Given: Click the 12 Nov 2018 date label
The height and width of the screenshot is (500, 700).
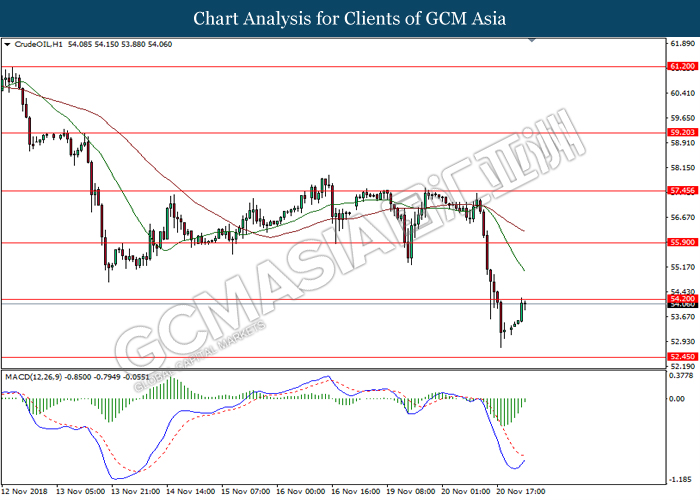Looking at the screenshot, I should coord(25,491).
